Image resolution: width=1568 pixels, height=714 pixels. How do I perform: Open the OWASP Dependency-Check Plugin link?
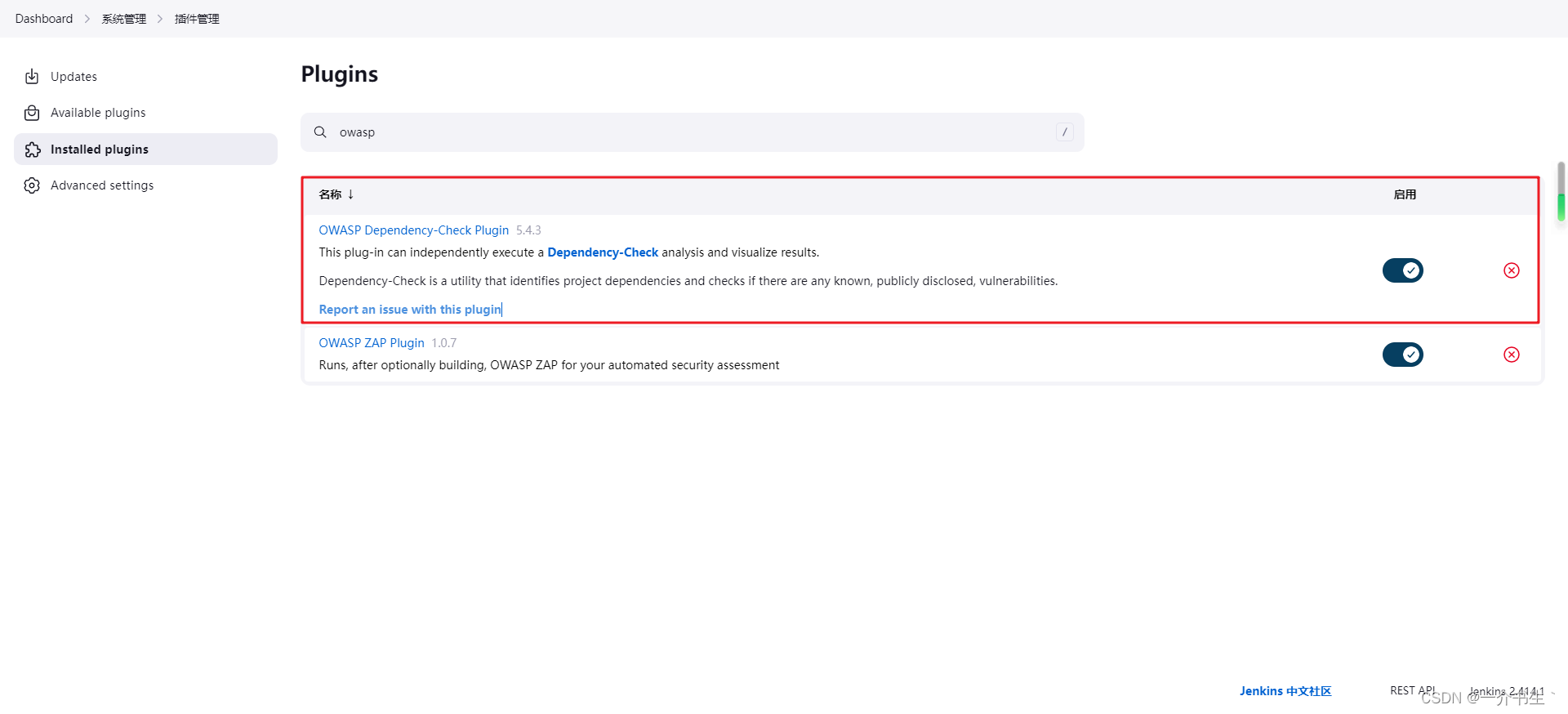(414, 230)
